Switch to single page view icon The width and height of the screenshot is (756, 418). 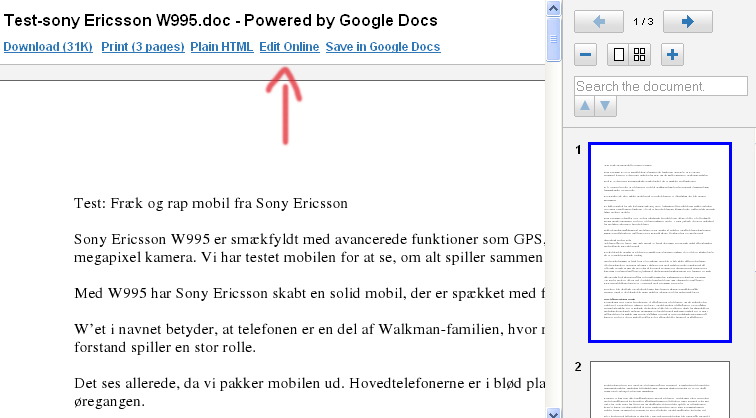[619, 54]
